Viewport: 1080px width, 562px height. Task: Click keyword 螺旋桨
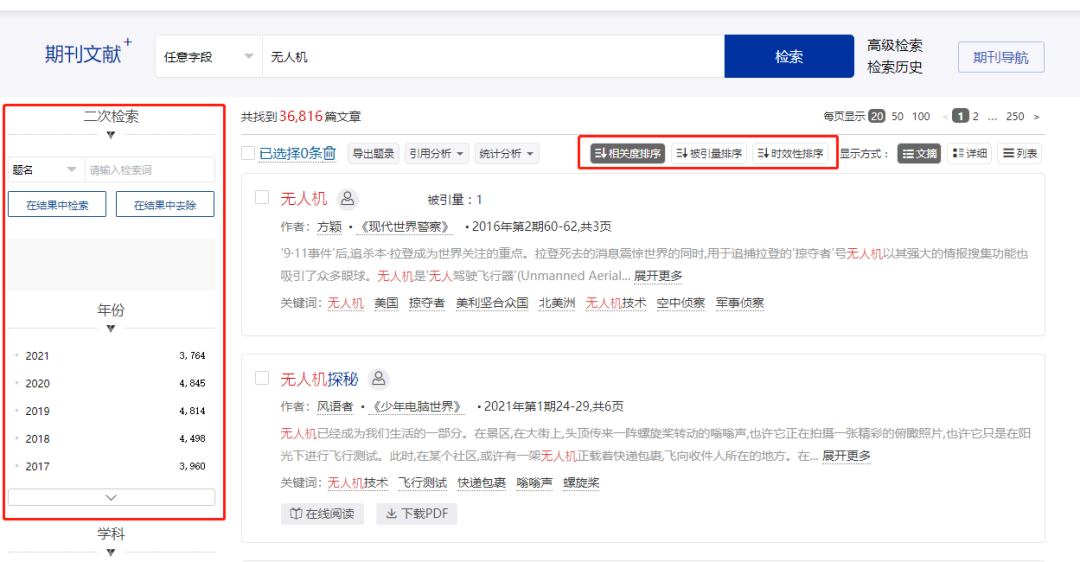click(581, 483)
